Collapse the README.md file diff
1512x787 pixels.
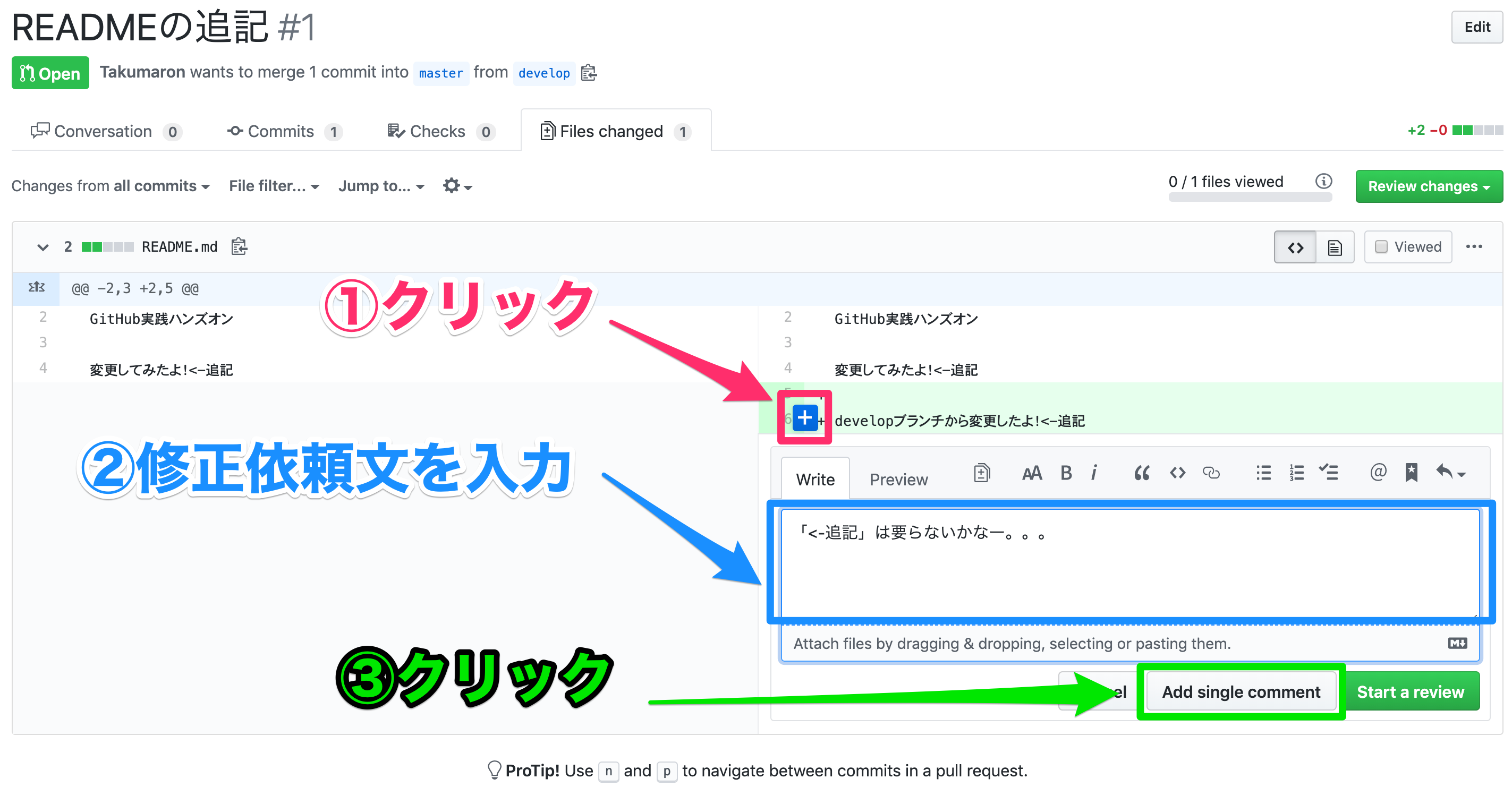[43, 247]
